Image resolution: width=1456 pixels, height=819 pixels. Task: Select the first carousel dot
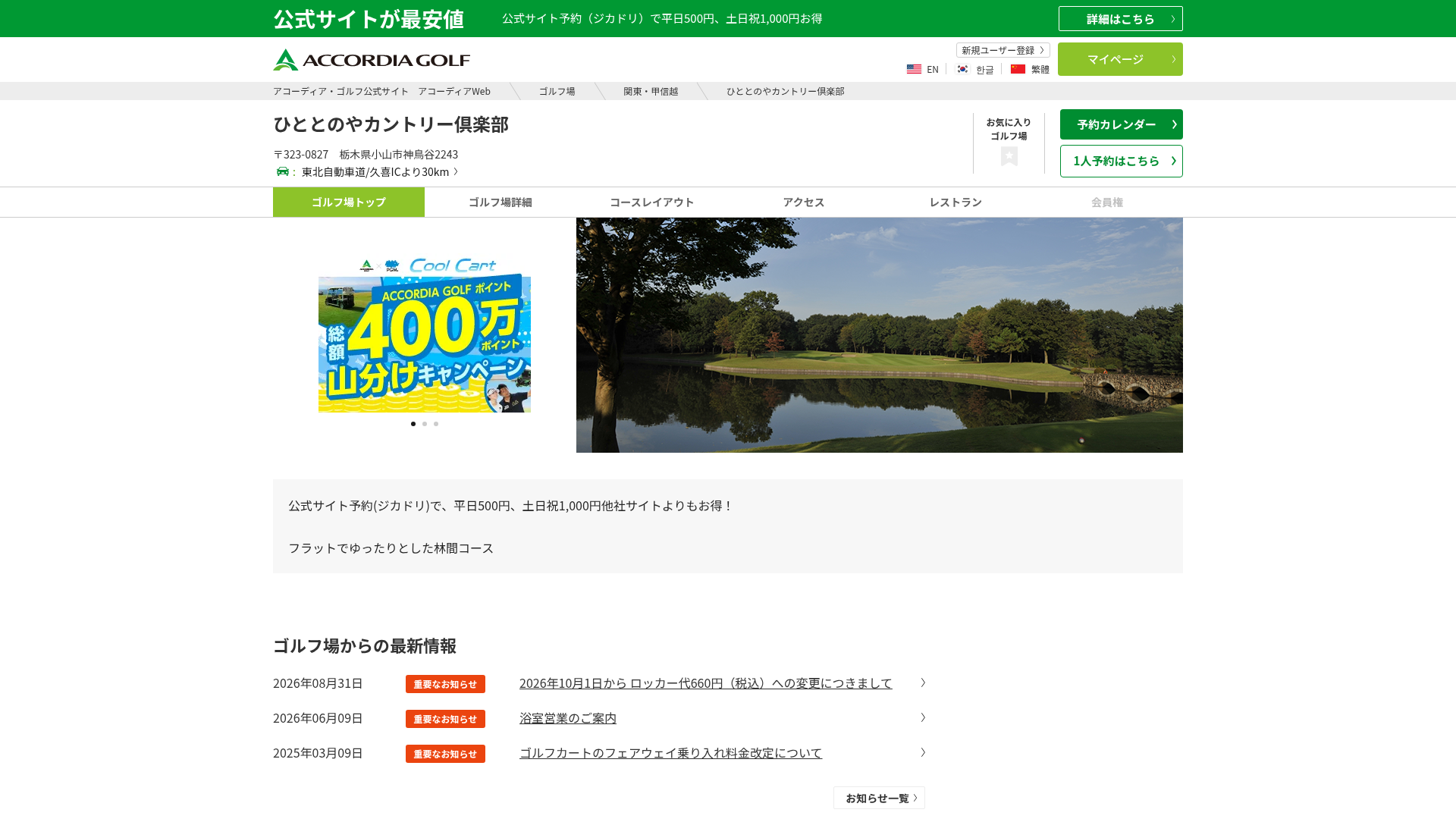(x=413, y=424)
